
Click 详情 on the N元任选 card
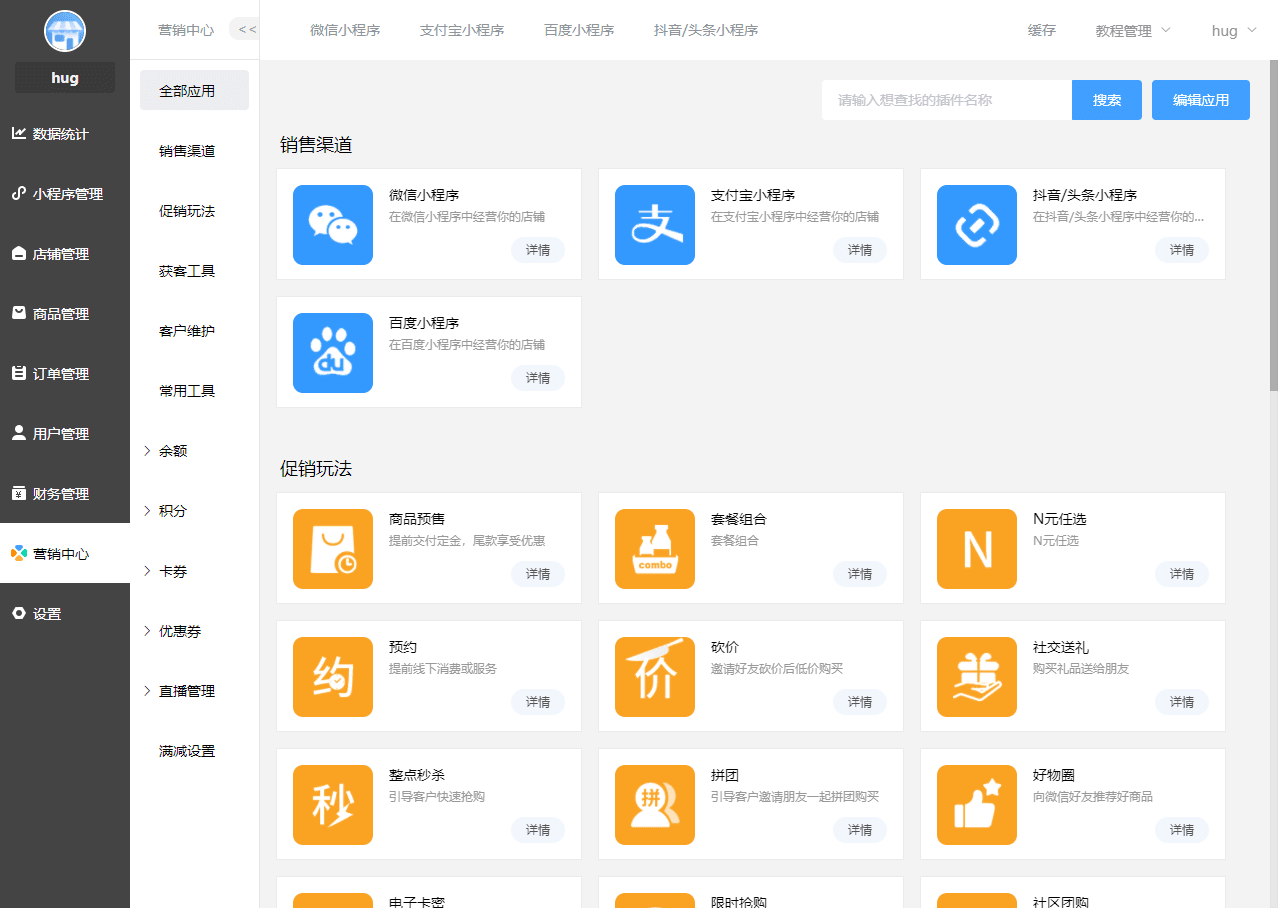click(1182, 574)
